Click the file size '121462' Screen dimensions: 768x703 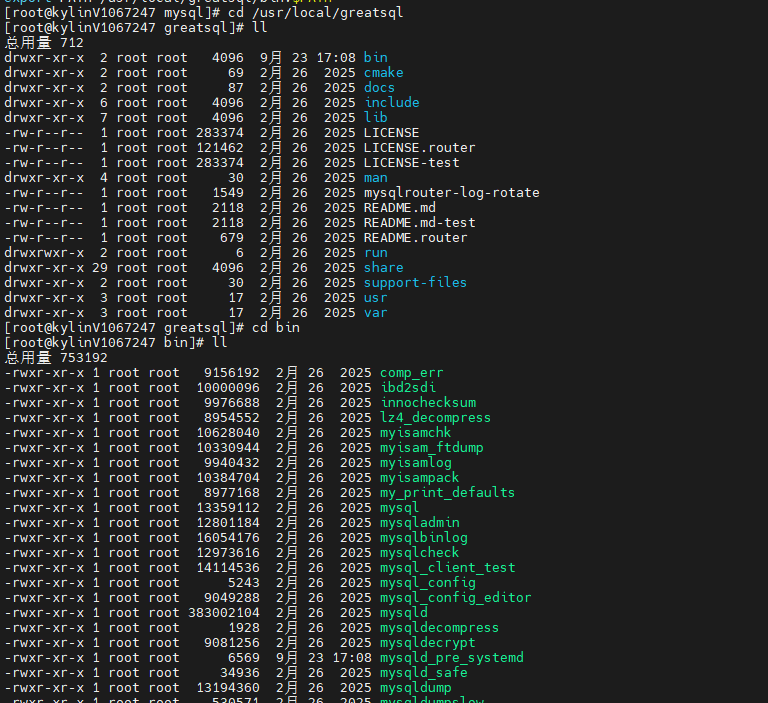[x=220, y=148]
